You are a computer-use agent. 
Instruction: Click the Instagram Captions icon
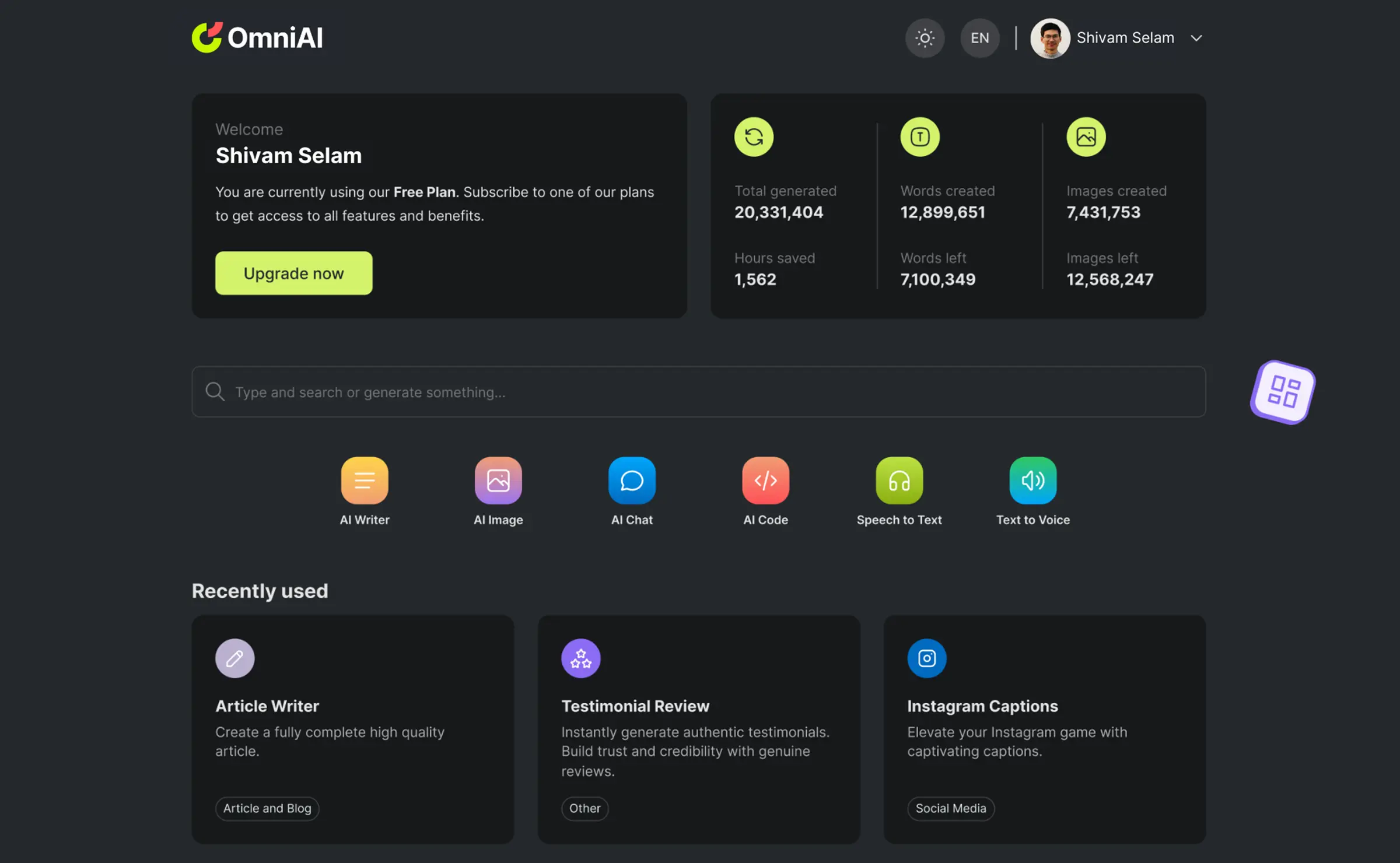point(927,658)
